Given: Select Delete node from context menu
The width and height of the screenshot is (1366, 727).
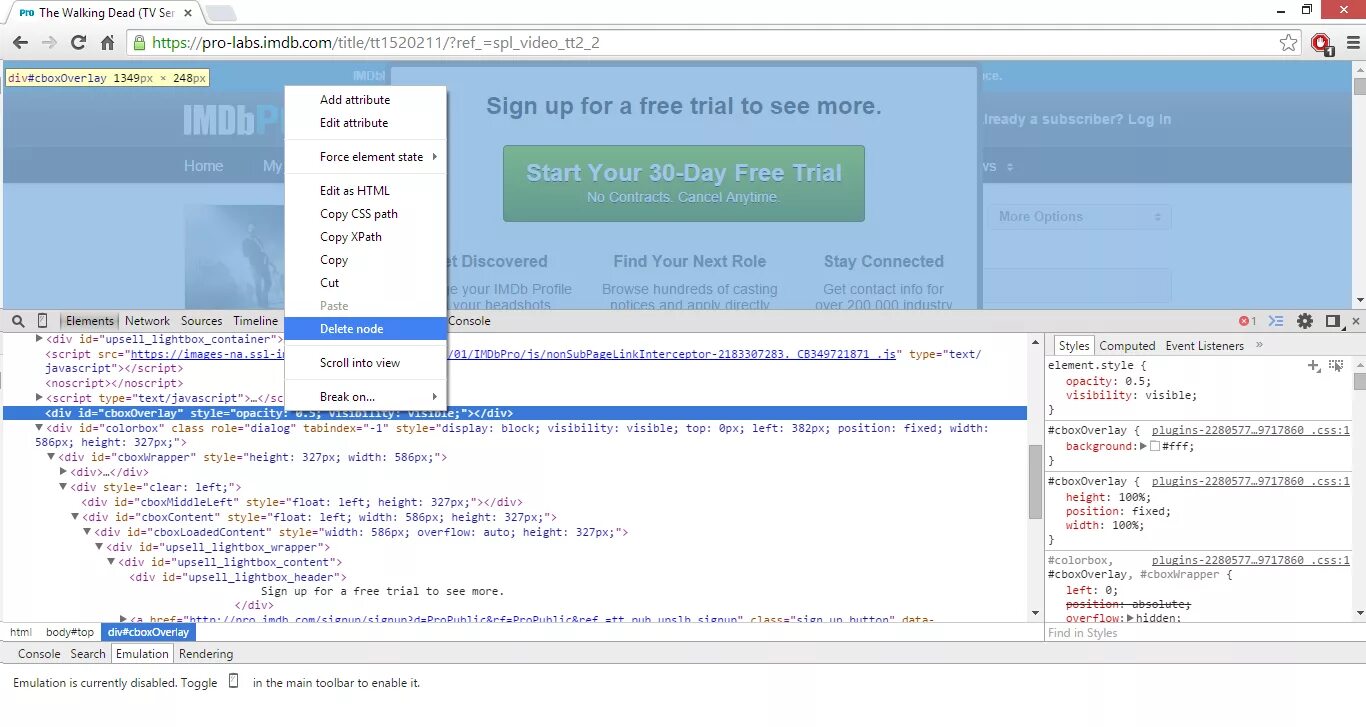Looking at the screenshot, I should pyautogui.click(x=365, y=329).
